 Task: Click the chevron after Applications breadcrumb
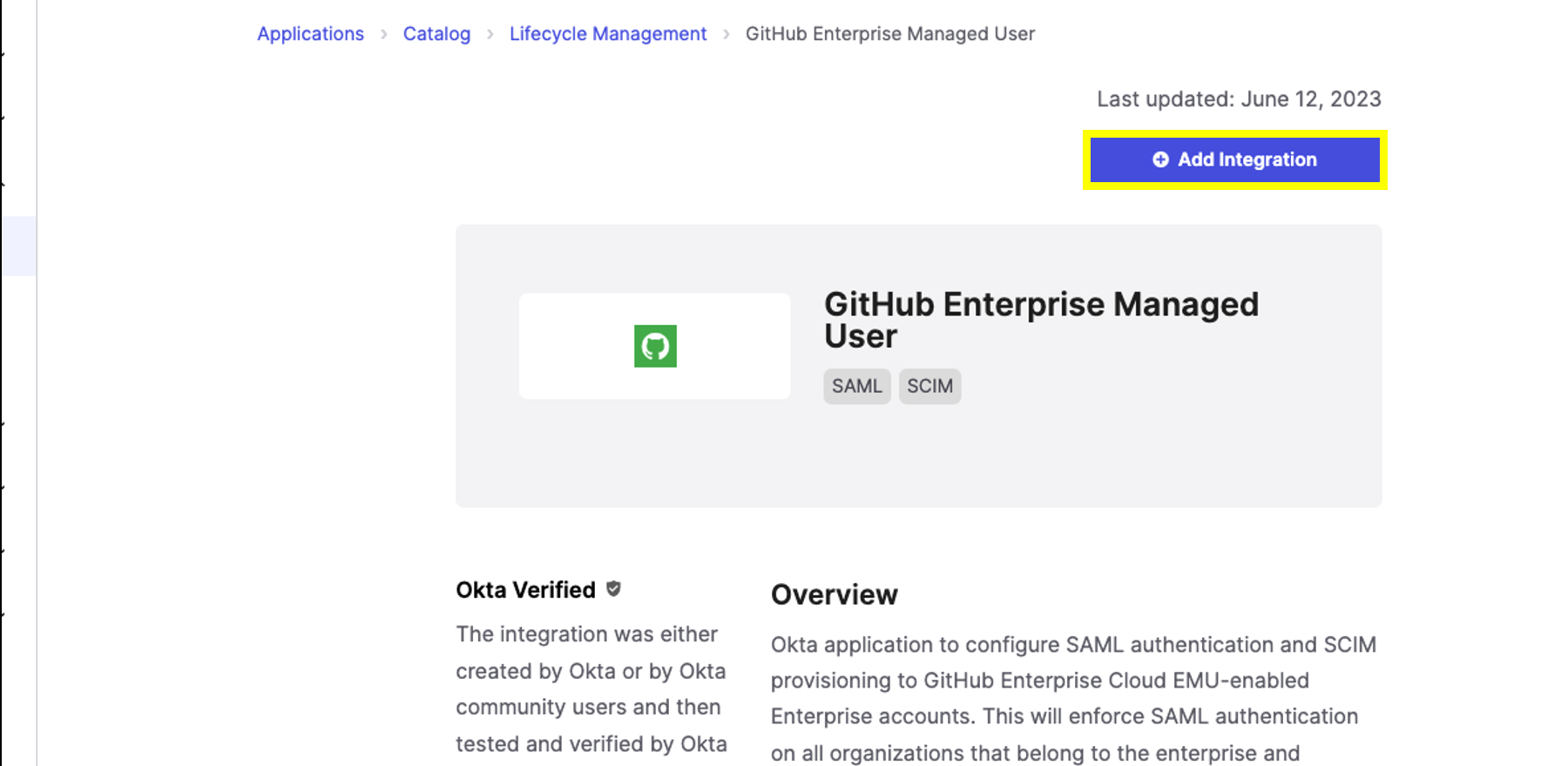(x=383, y=34)
